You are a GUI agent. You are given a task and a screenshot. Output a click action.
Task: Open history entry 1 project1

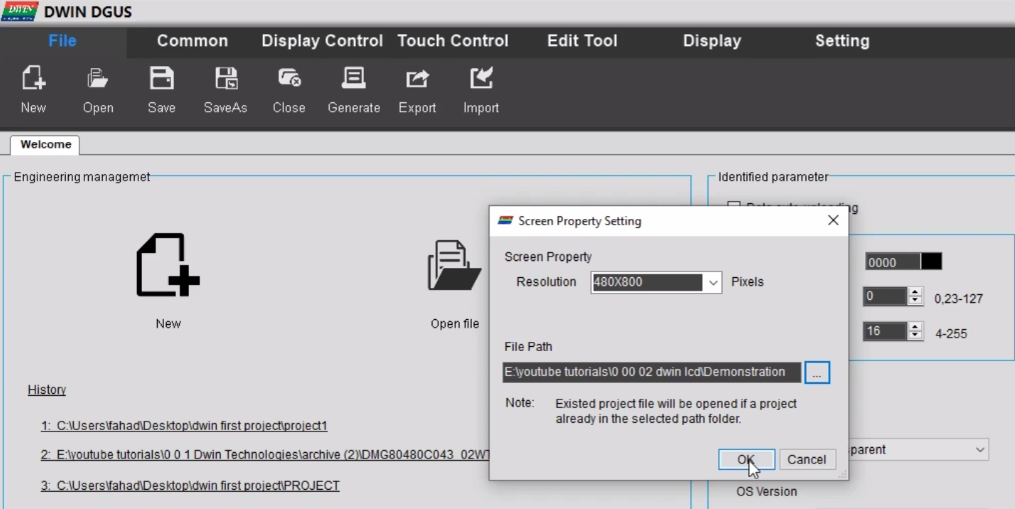(x=184, y=425)
